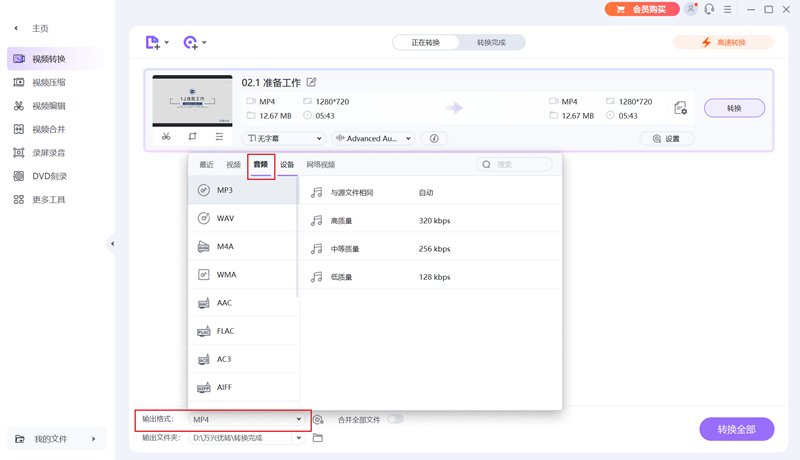Collapse the sidebar with arrow handle
This screenshot has height=460, width=800.
[x=112, y=244]
